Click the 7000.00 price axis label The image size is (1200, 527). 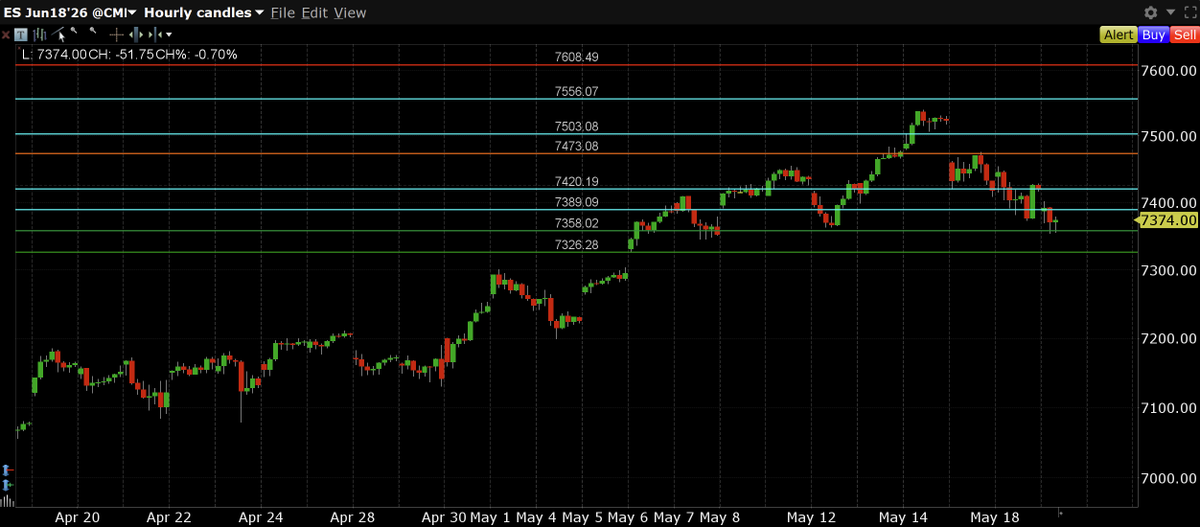tap(1168, 478)
